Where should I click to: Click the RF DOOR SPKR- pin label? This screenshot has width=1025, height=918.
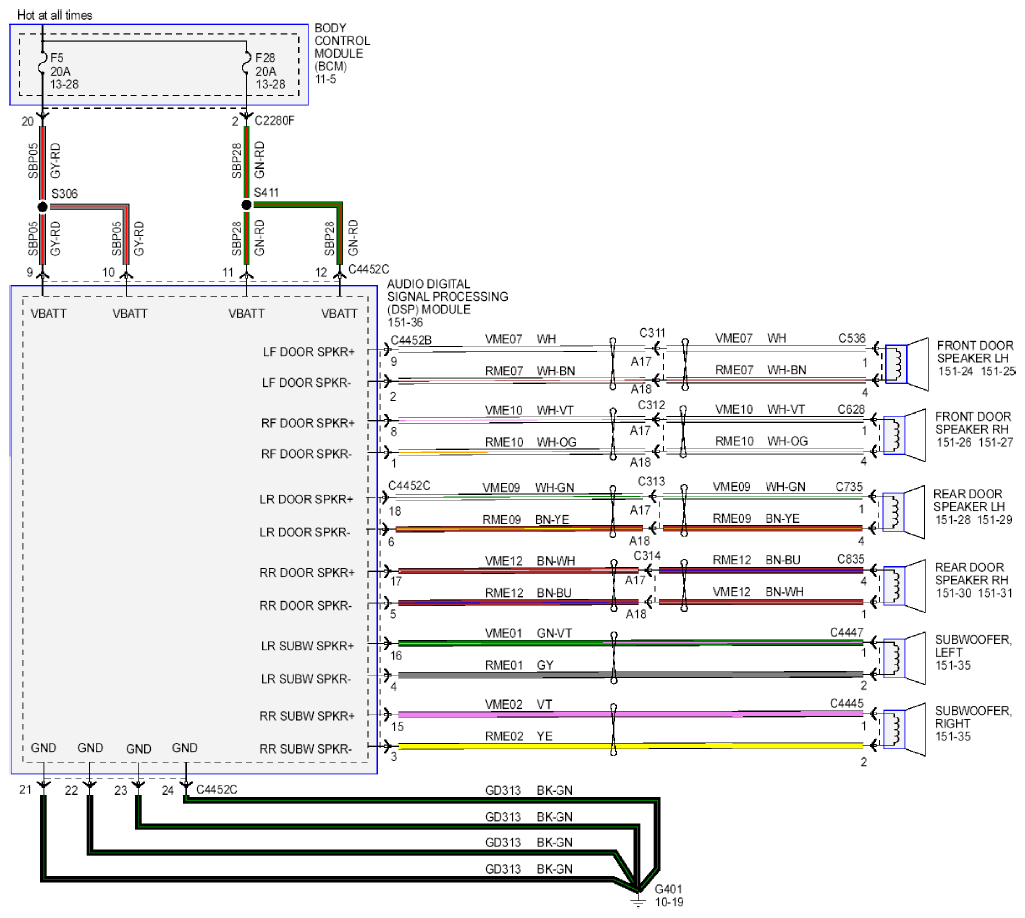point(306,454)
